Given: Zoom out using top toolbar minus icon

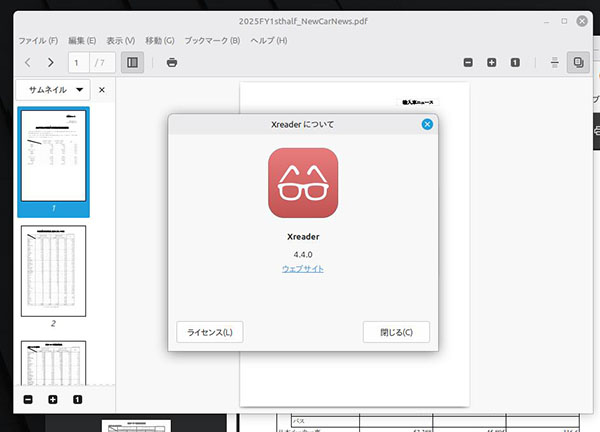Looking at the screenshot, I should [468, 63].
